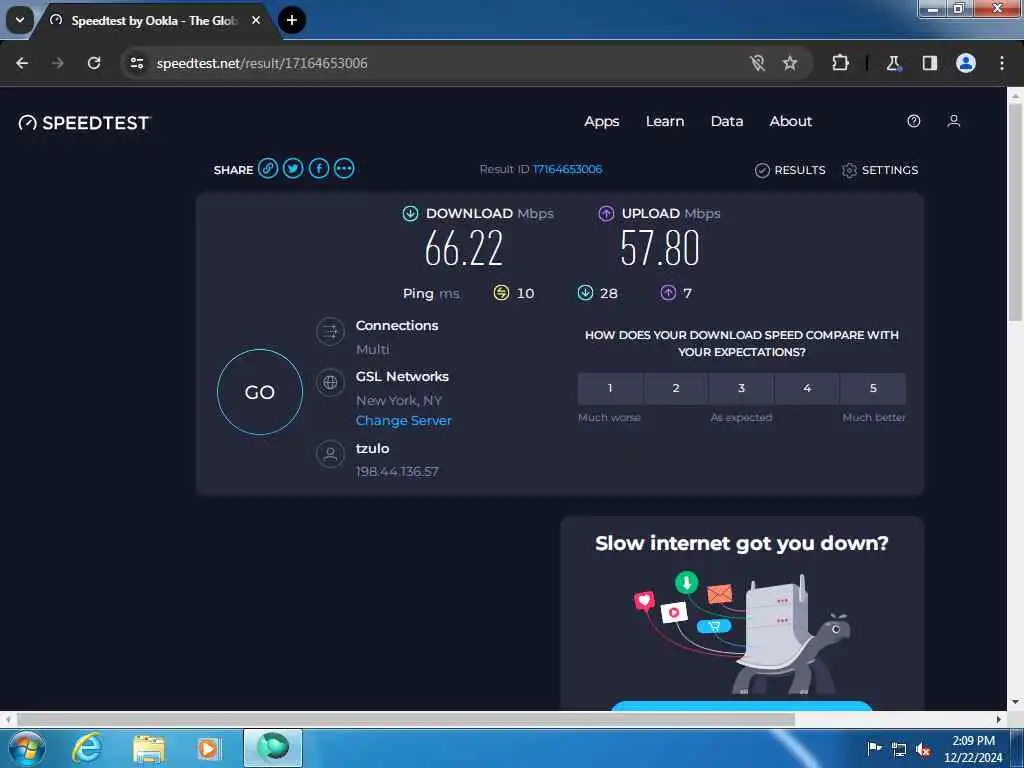
Task: Open more share options ellipsis icon
Action: (344, 168)
